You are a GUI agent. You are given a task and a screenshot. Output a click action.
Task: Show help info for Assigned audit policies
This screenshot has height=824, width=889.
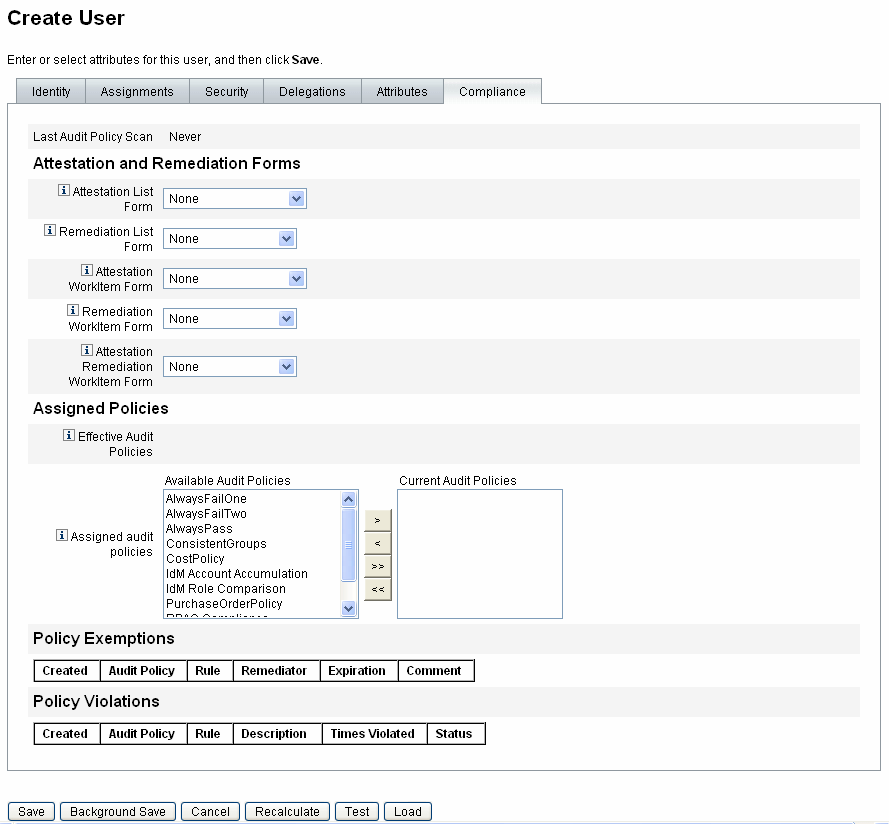(62, 535)
